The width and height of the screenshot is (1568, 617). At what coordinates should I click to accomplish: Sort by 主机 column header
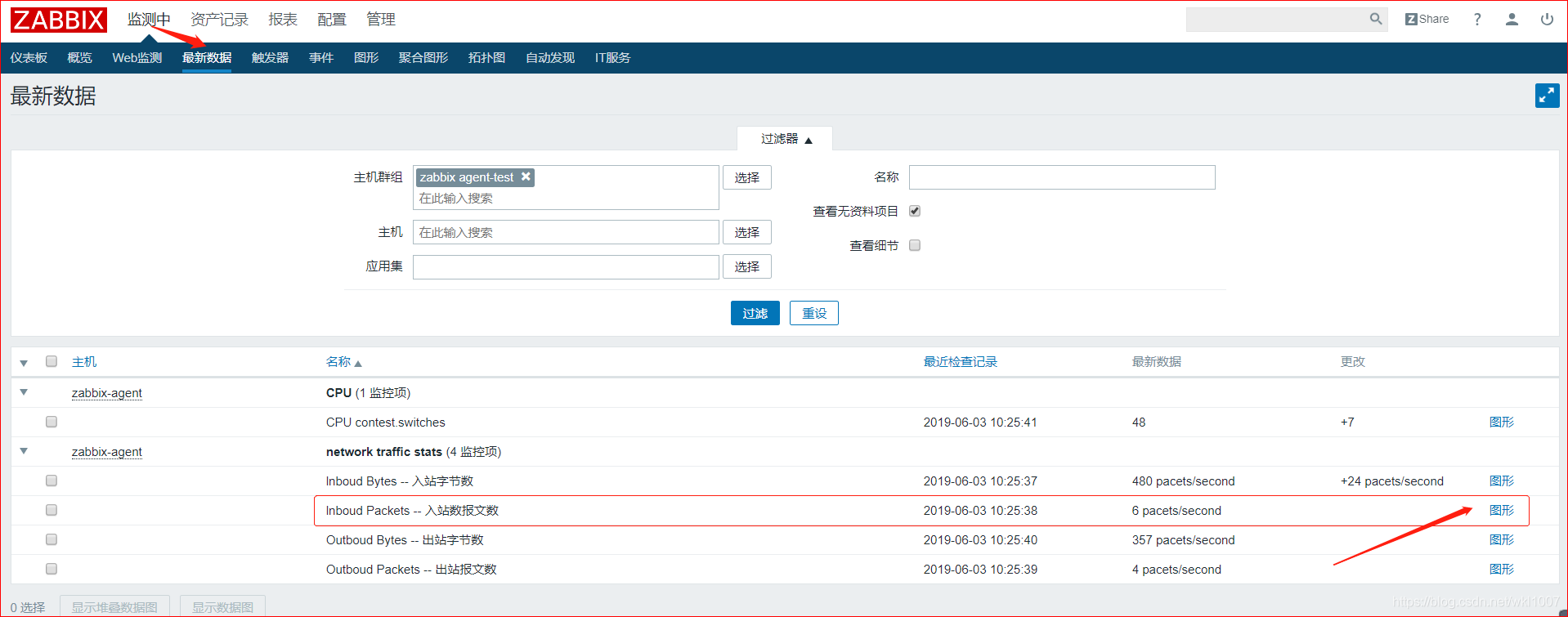pos(84,362)
